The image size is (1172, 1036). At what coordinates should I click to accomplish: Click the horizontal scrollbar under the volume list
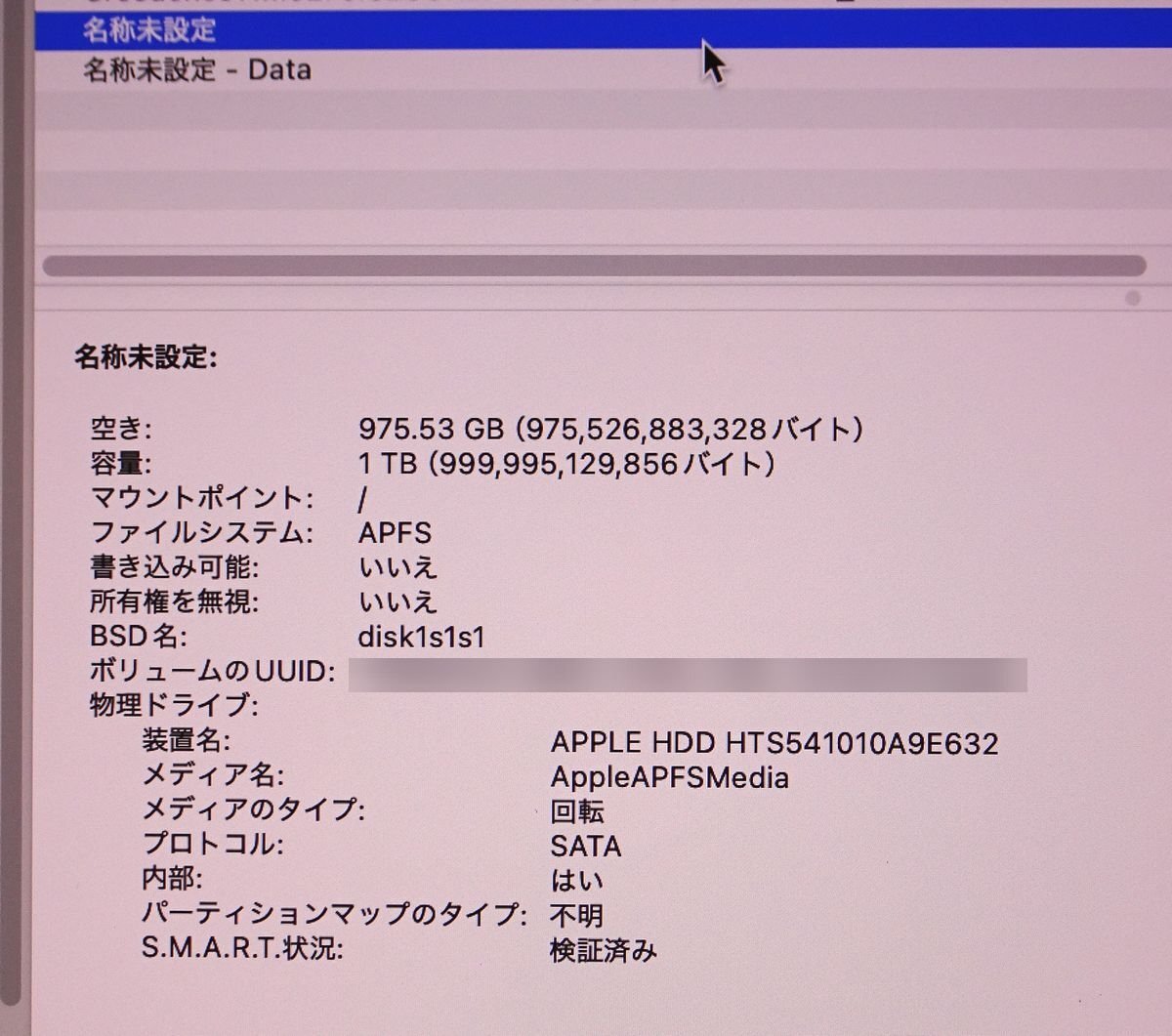[x=594, y=266]
